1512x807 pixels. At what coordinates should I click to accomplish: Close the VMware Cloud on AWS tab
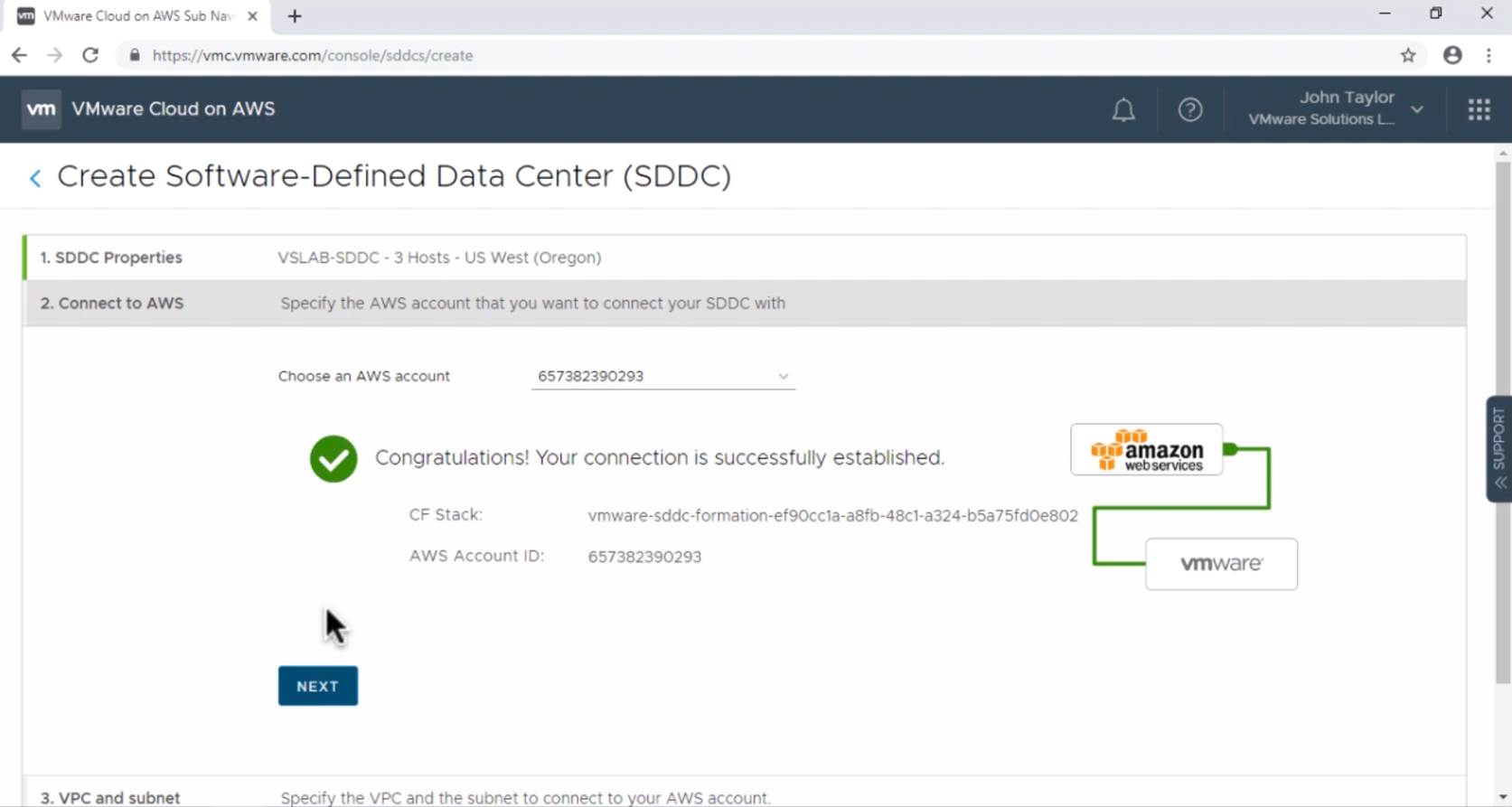(252, 16)
